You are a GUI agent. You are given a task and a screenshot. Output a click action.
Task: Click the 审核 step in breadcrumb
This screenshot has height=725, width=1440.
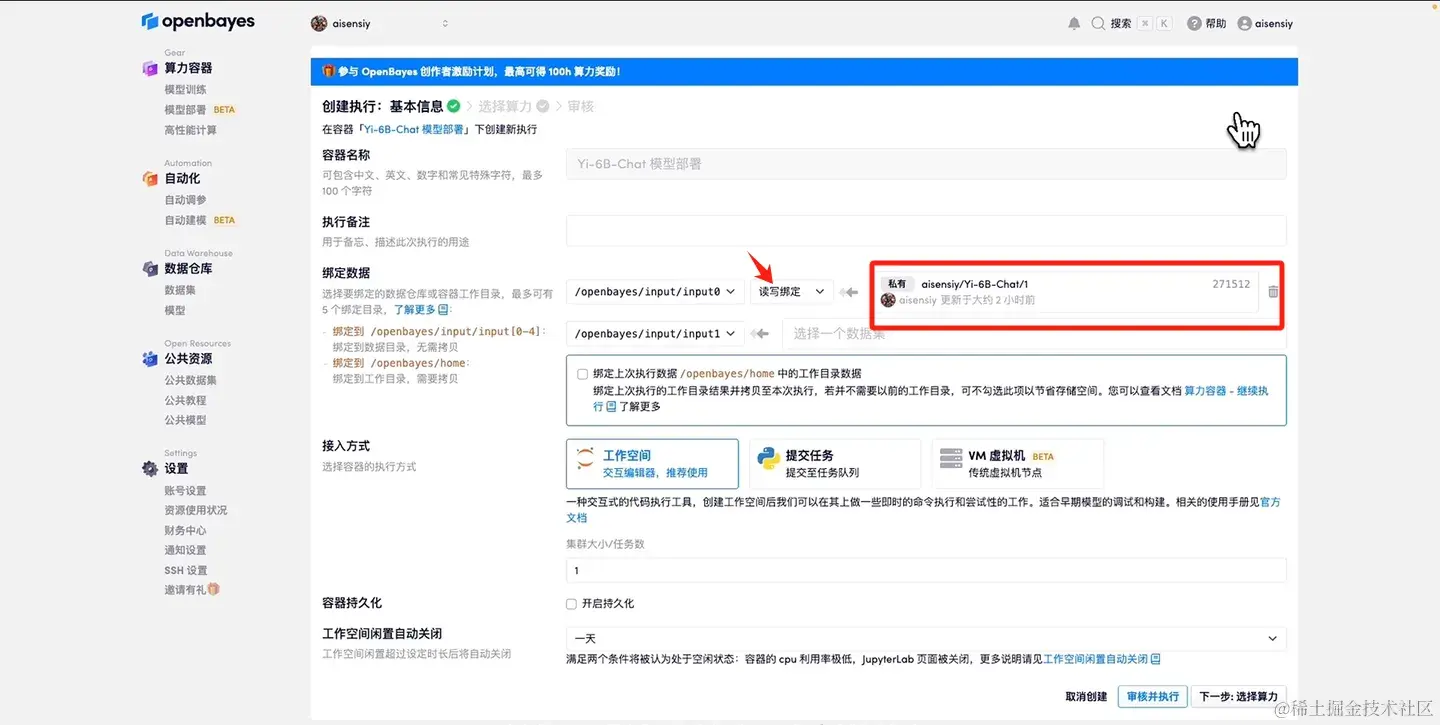pos(580,106)
